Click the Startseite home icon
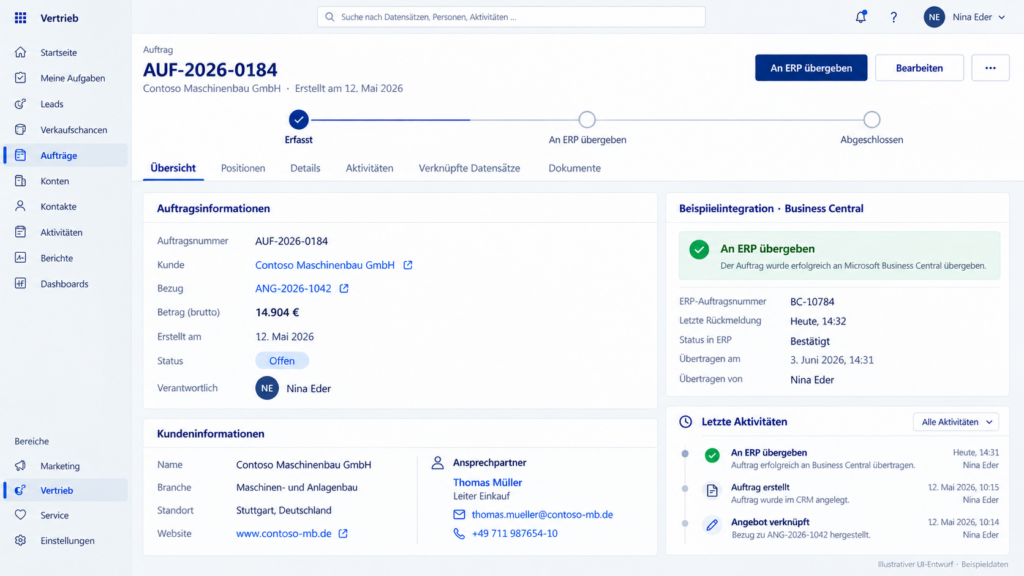This screenshot has width=1024, height=576. [x=20, y=52]
